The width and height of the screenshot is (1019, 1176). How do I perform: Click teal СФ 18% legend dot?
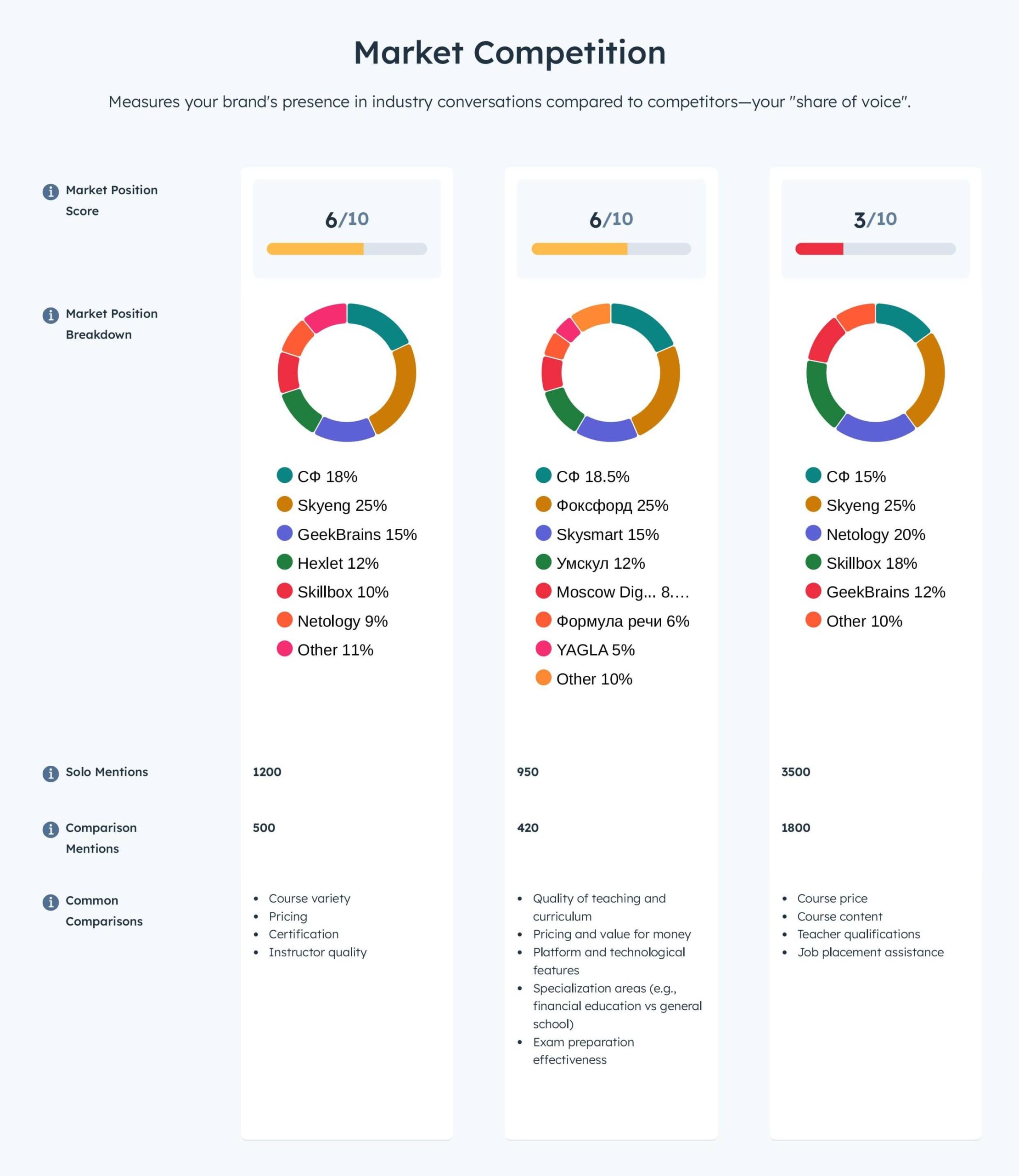pos(284,475)
